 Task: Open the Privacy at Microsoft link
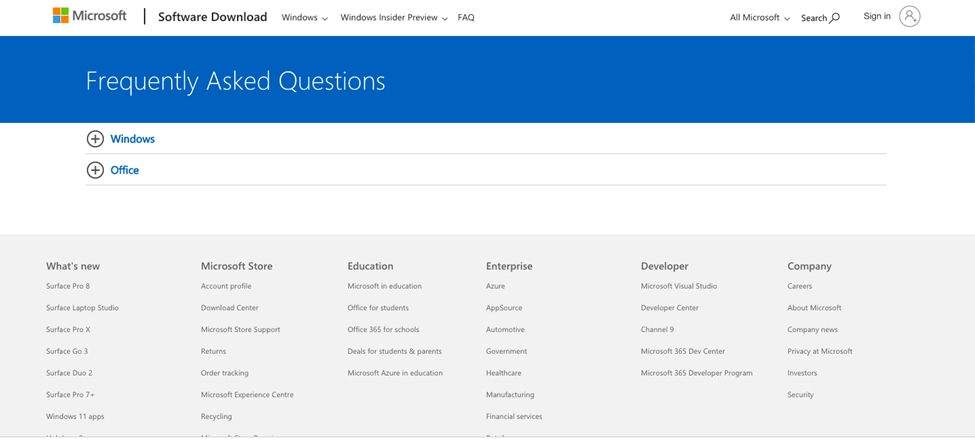pos(820,351)
